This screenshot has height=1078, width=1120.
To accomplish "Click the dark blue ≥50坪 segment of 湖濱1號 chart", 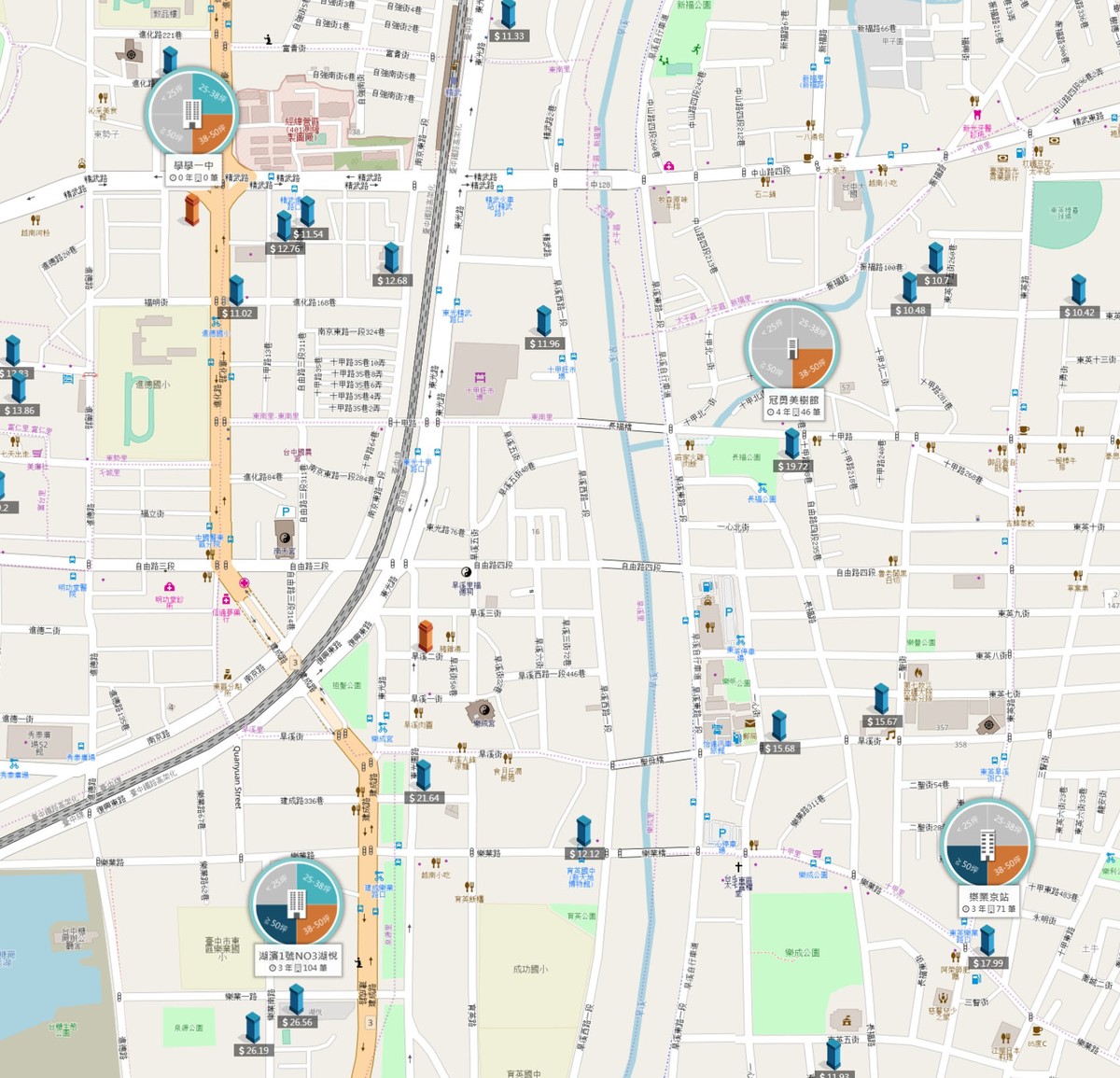I will pyautogui.click(x=278, y=923).
